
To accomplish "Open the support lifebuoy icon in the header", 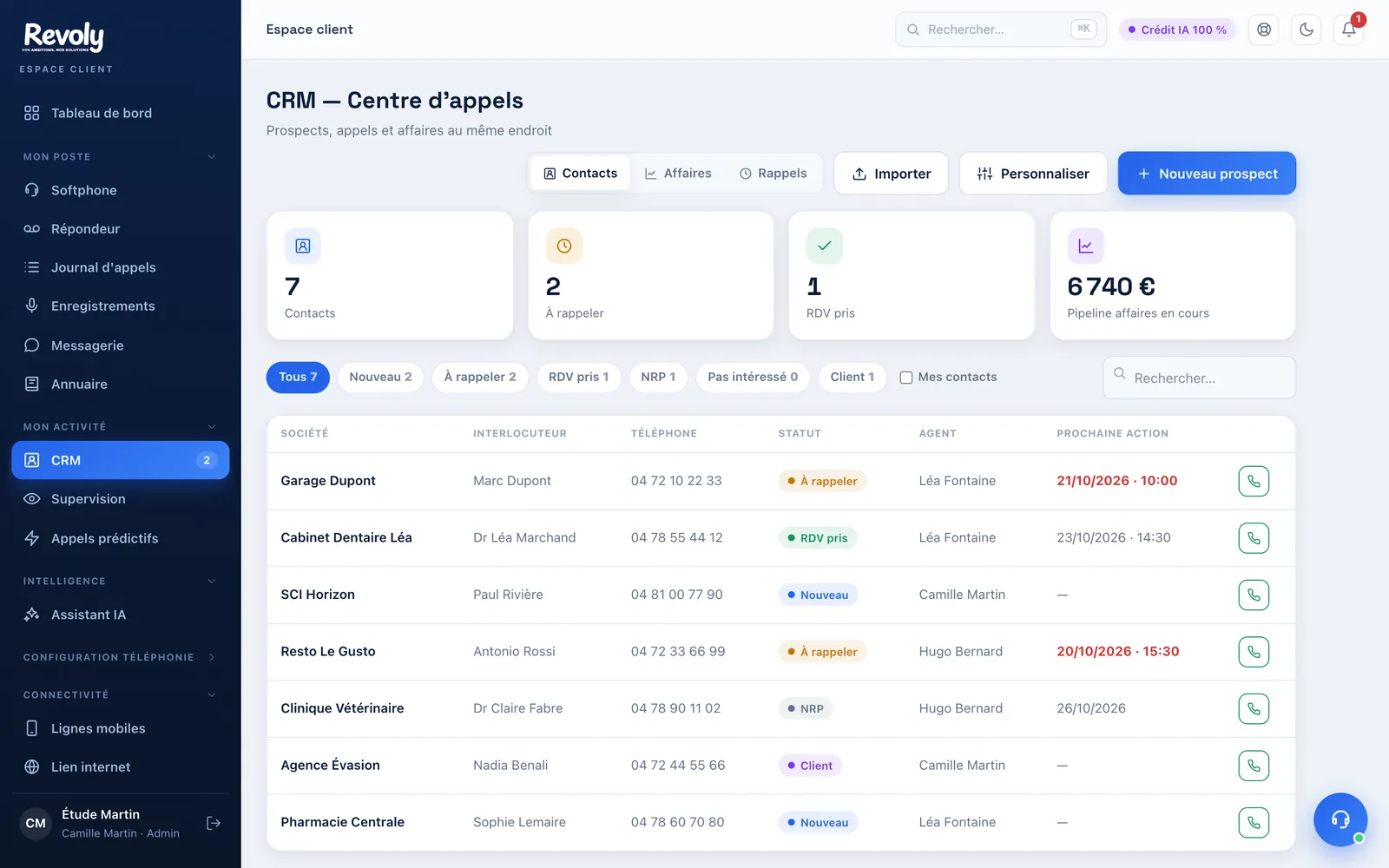I will pos(1264,30).
